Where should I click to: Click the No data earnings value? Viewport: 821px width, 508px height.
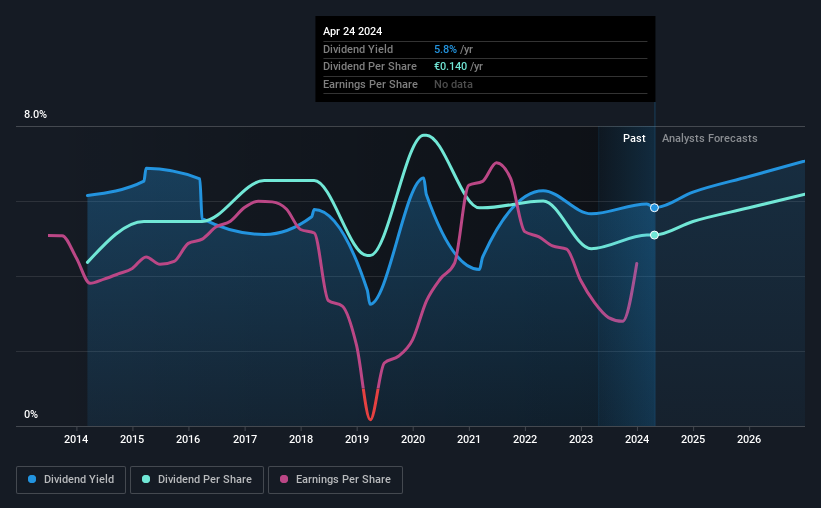tap(453, 84)
